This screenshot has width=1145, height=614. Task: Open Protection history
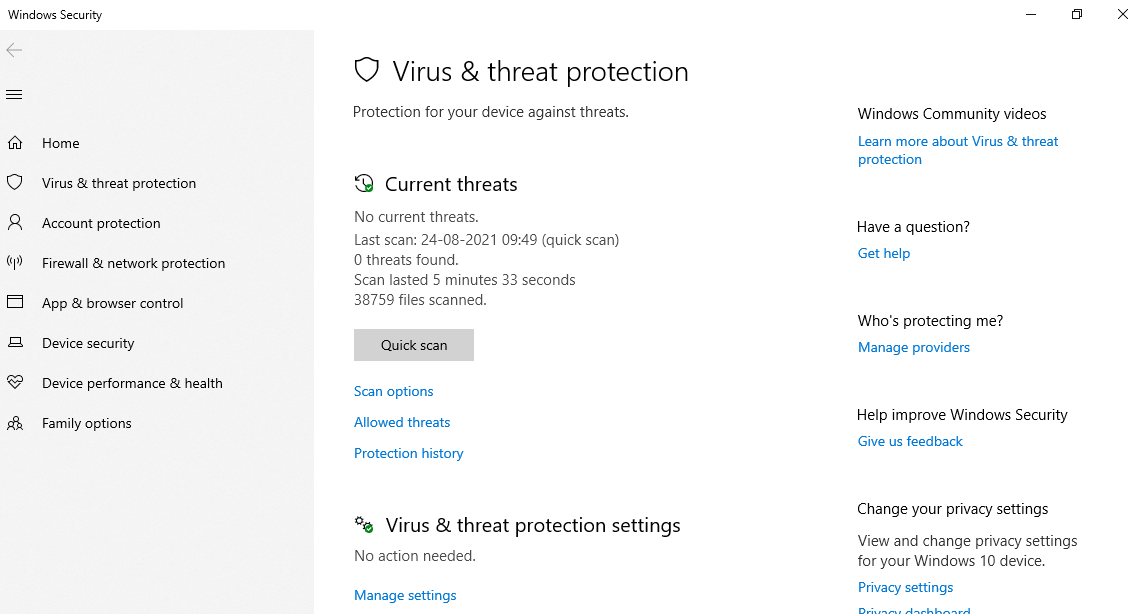(x=408, y=453)
